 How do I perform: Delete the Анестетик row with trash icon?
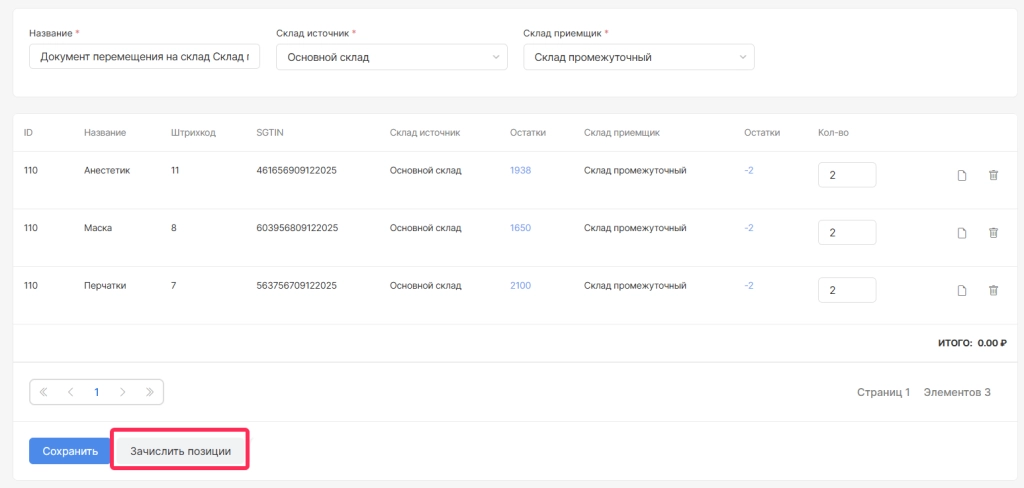[x=993, y=176]
